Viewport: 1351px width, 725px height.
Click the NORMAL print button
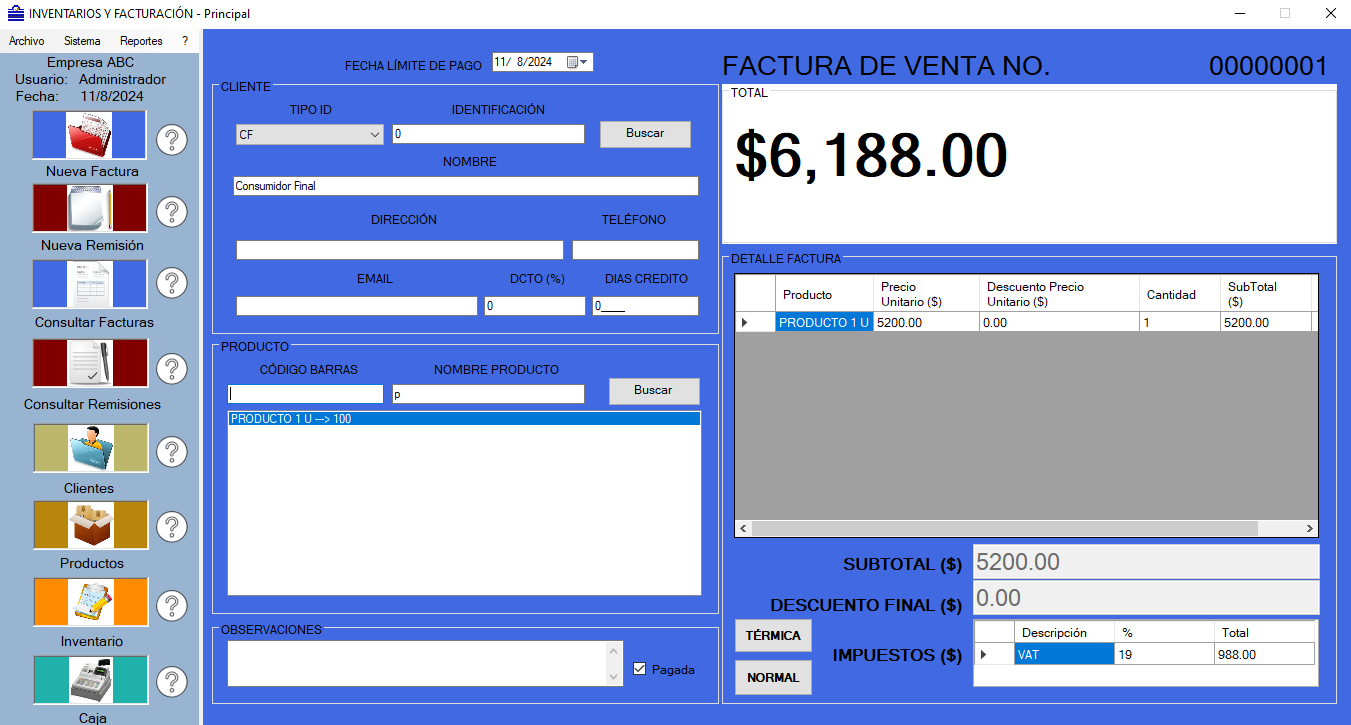point(773,677)
